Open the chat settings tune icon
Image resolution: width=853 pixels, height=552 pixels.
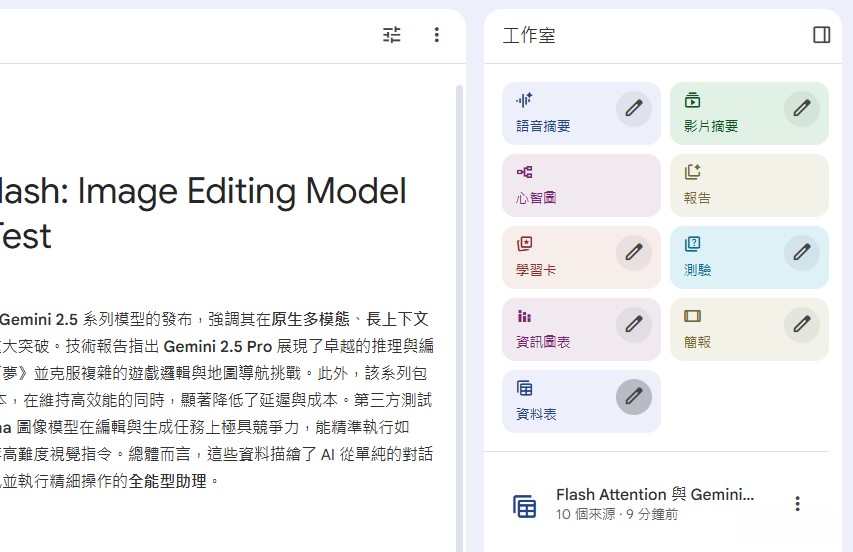(392, 35)
